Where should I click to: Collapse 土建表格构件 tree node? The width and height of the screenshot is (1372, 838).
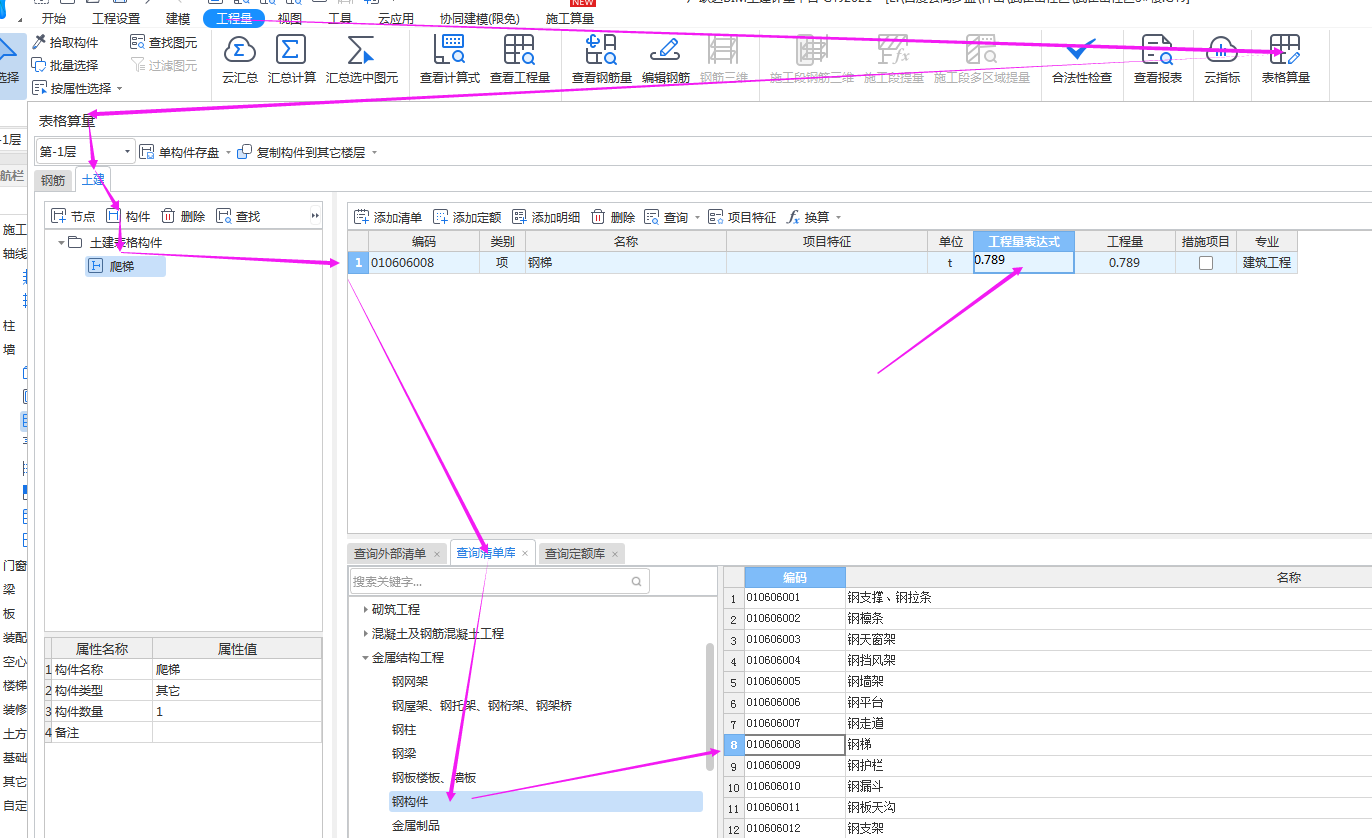point(62,242)
